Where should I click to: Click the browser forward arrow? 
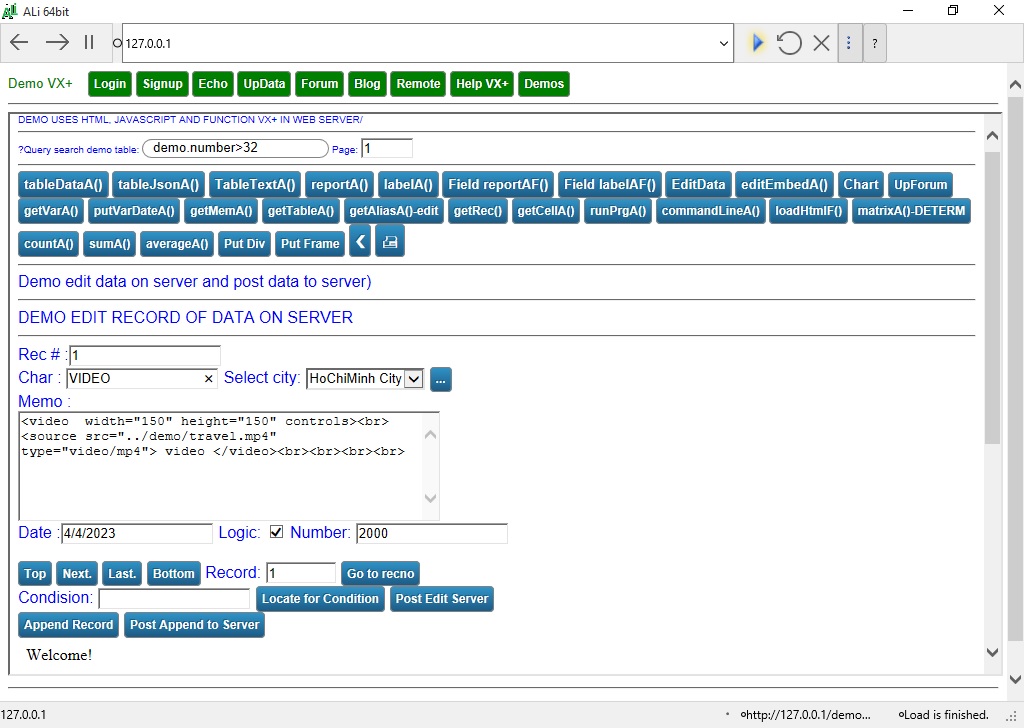point(57,42)
